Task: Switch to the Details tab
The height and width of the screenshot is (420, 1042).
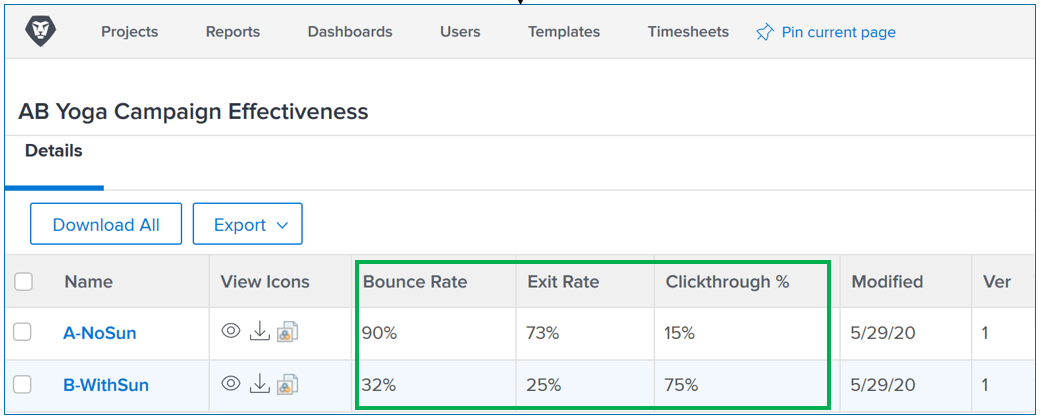Action: pos(54,152)
